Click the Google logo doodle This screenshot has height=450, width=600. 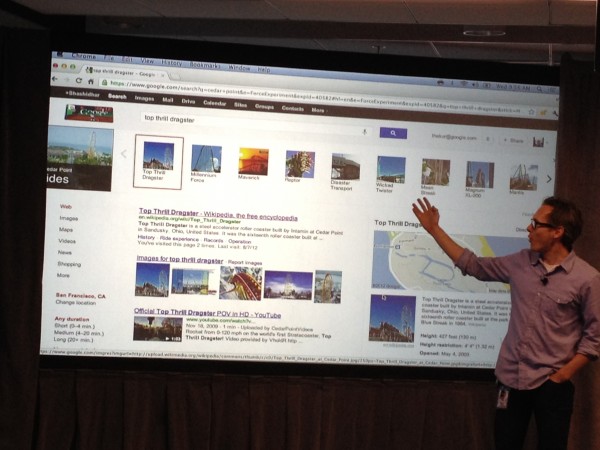pyautogui.click(x=87, y=113)
